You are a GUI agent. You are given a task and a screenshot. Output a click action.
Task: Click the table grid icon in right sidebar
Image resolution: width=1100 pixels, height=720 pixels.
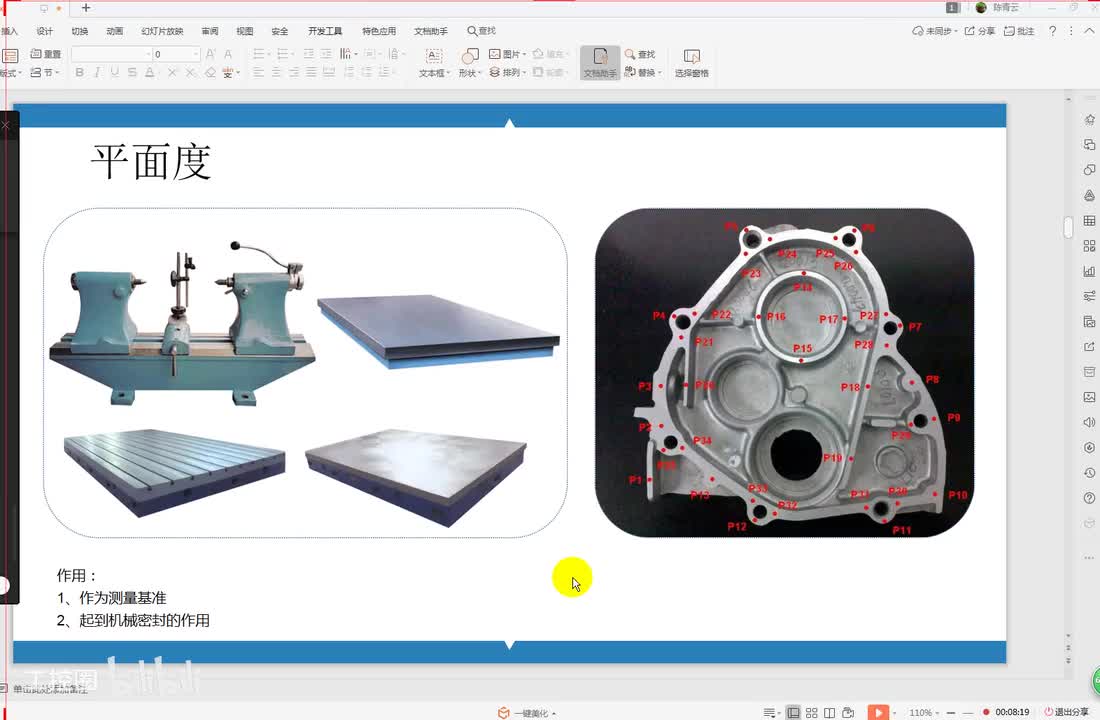(1089, 220)
